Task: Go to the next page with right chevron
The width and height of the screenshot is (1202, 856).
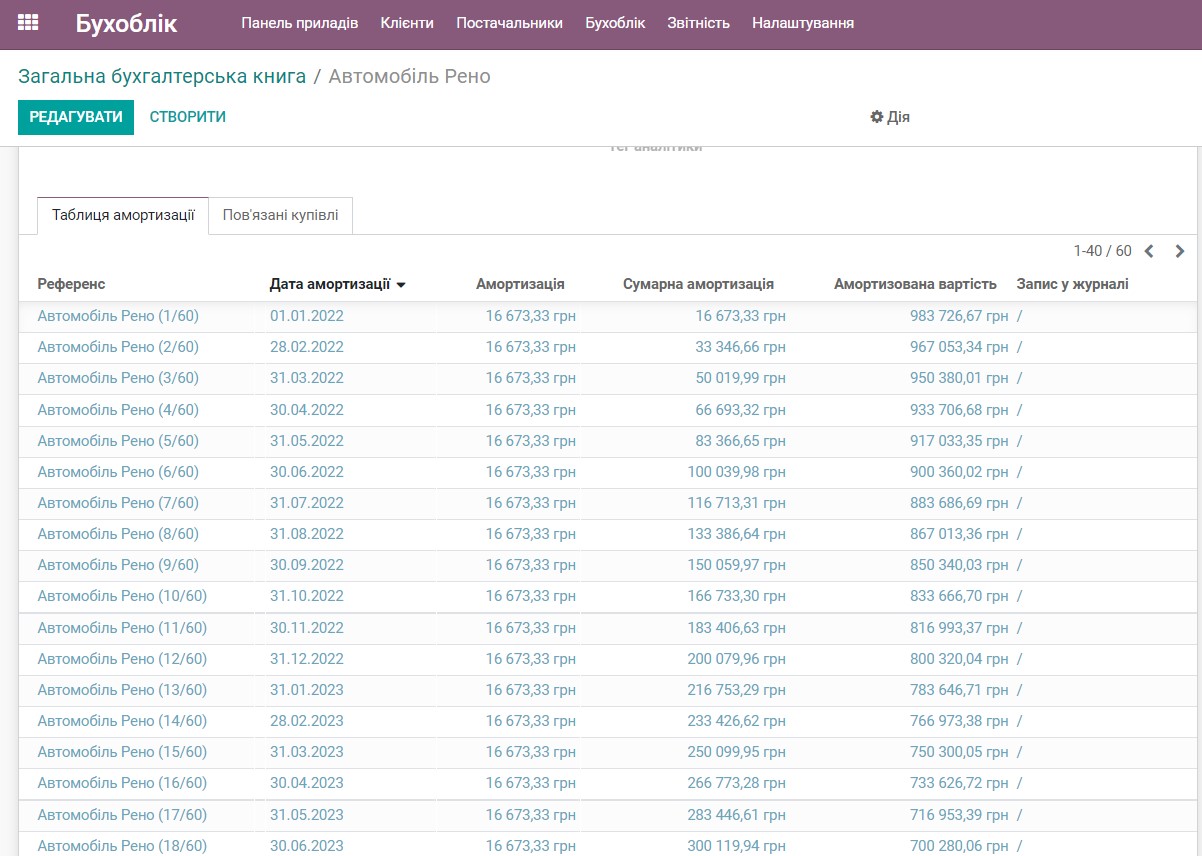Action: (1180, 251)
